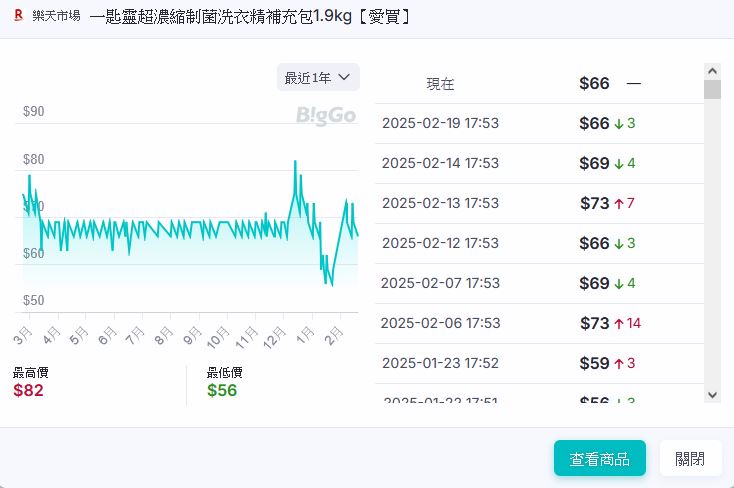Click the lowest price $56 value

tap(222, 390)
